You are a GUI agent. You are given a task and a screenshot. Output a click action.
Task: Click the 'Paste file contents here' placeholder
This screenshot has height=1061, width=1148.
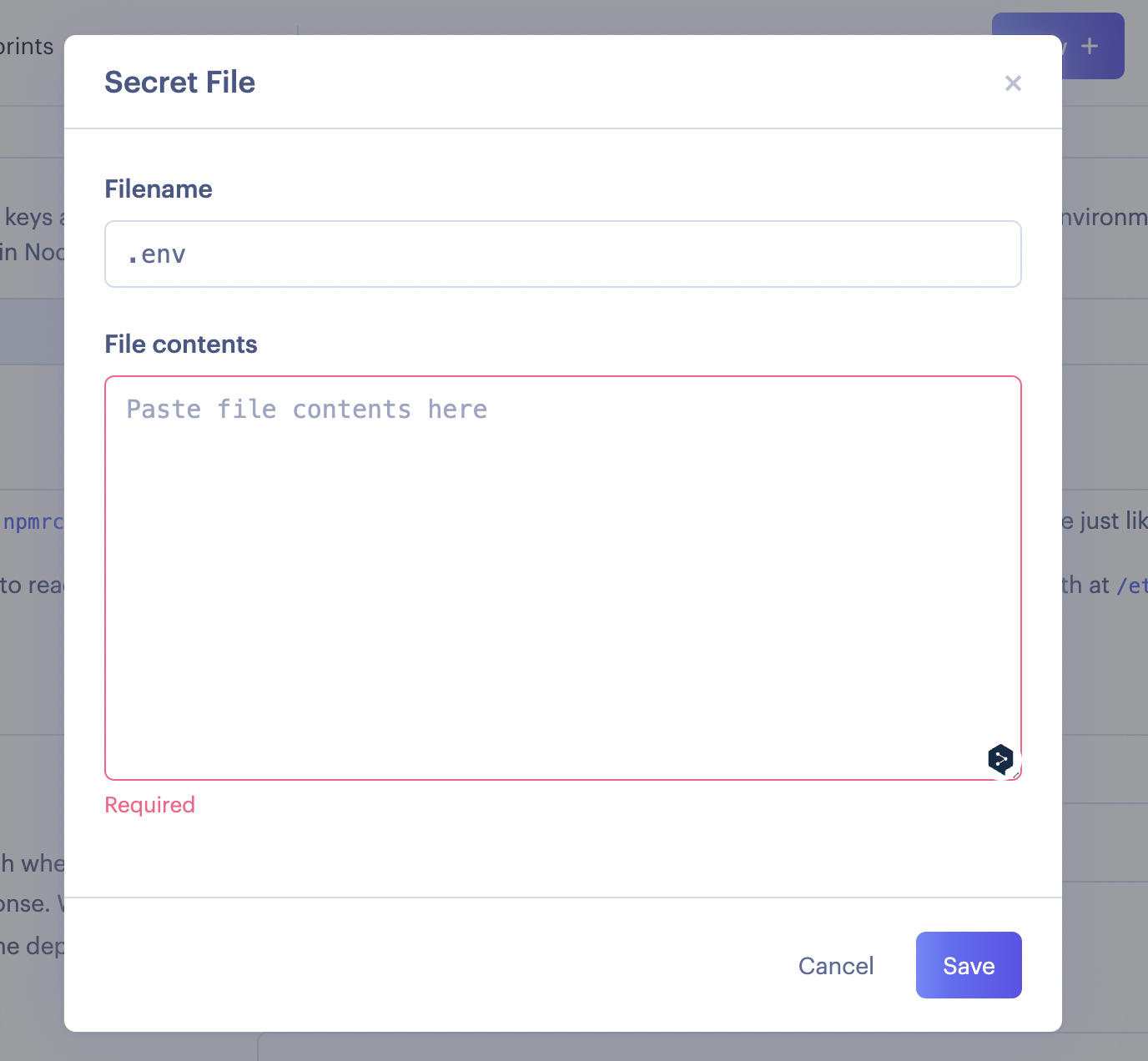click(307, 410)
